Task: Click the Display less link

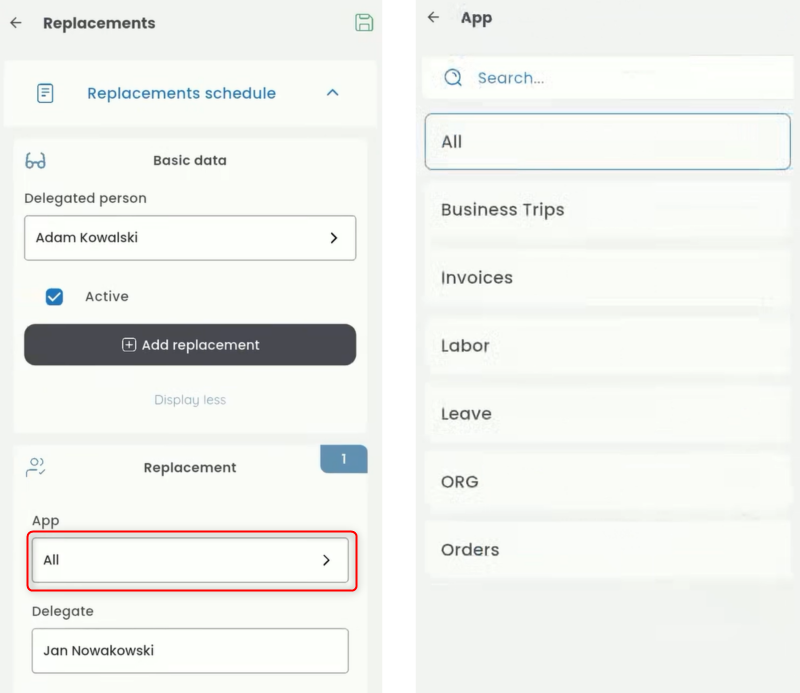Action: click(190, 400)
